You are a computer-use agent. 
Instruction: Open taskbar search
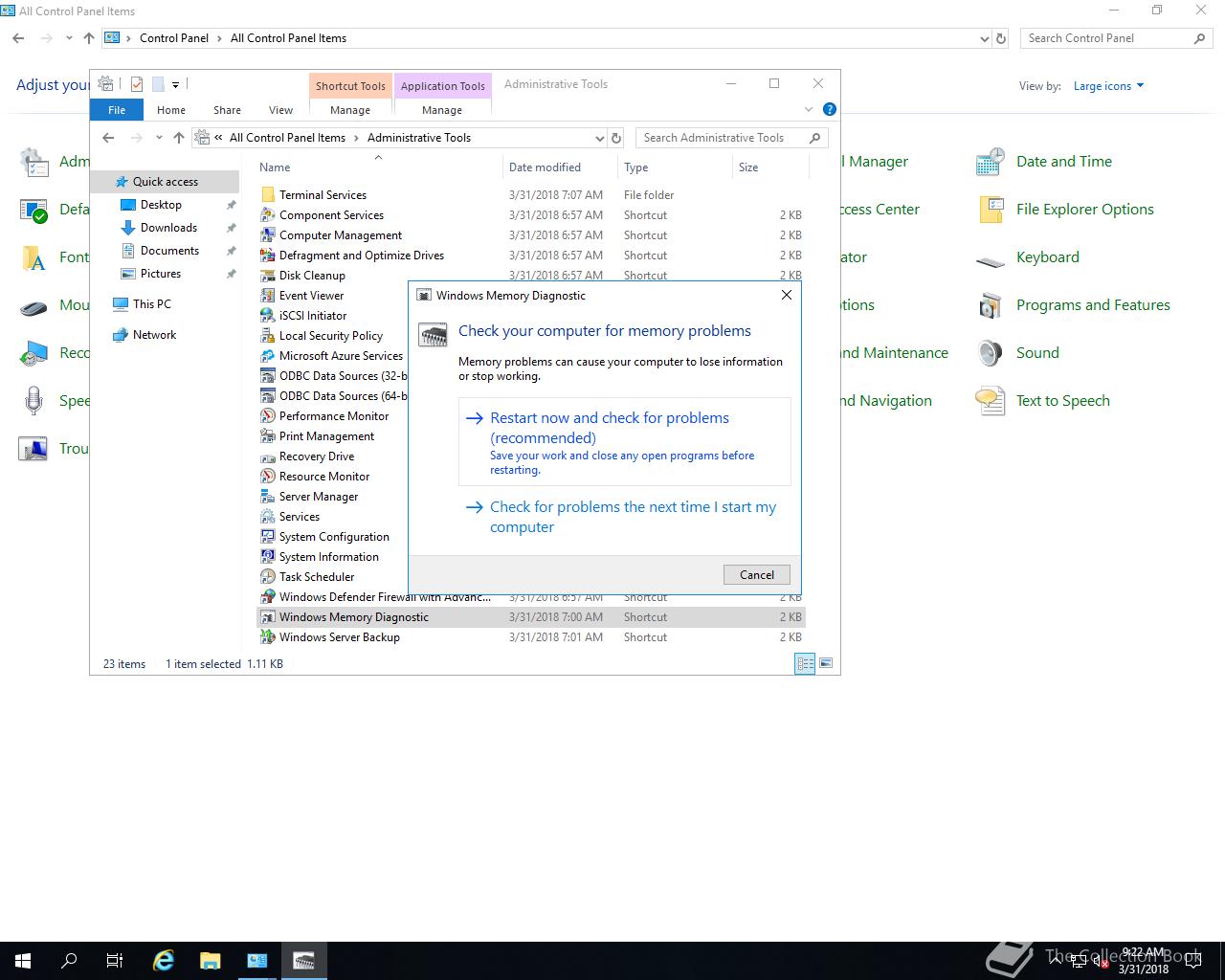[69, 961]
